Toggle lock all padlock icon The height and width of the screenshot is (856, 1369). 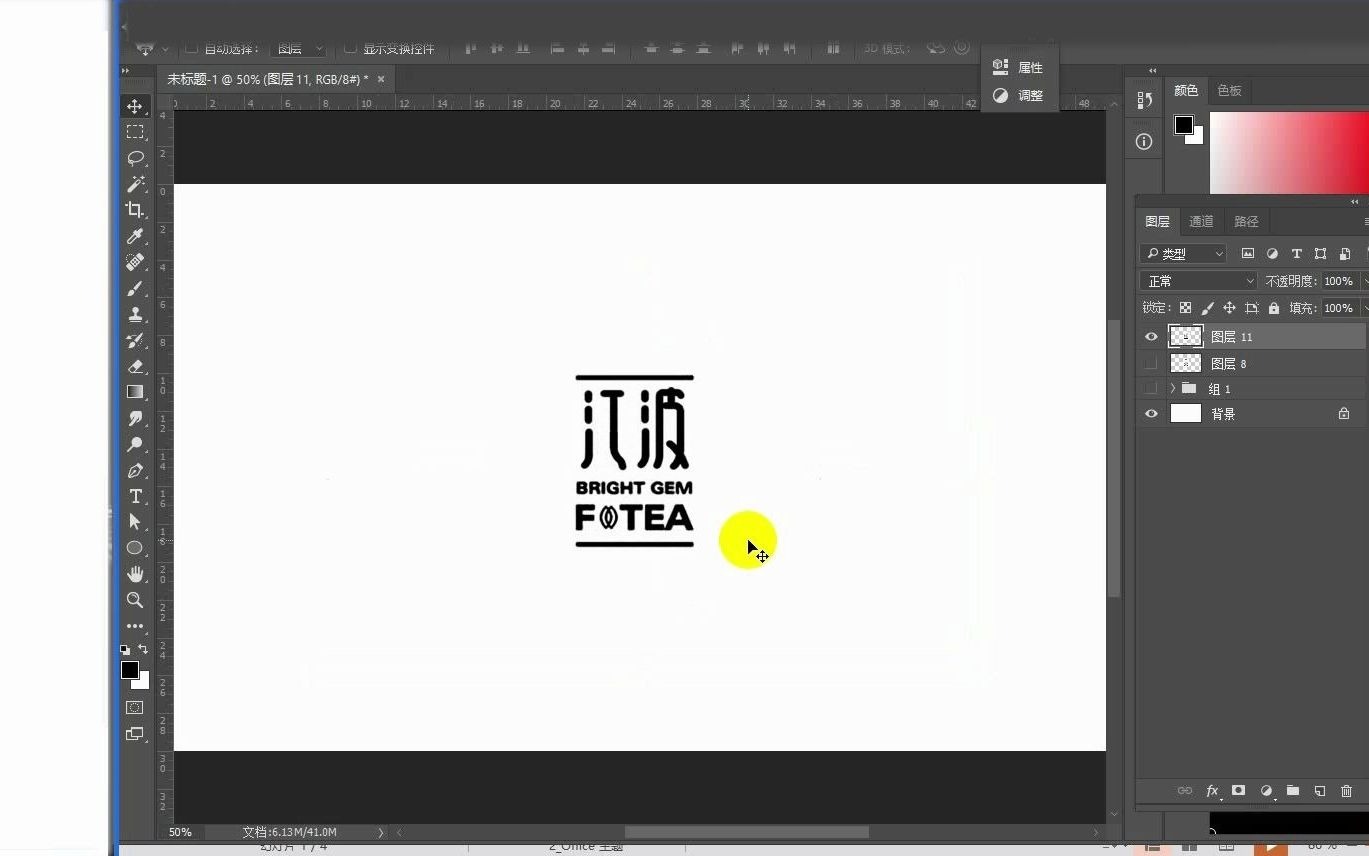(x=1273, y=308)
